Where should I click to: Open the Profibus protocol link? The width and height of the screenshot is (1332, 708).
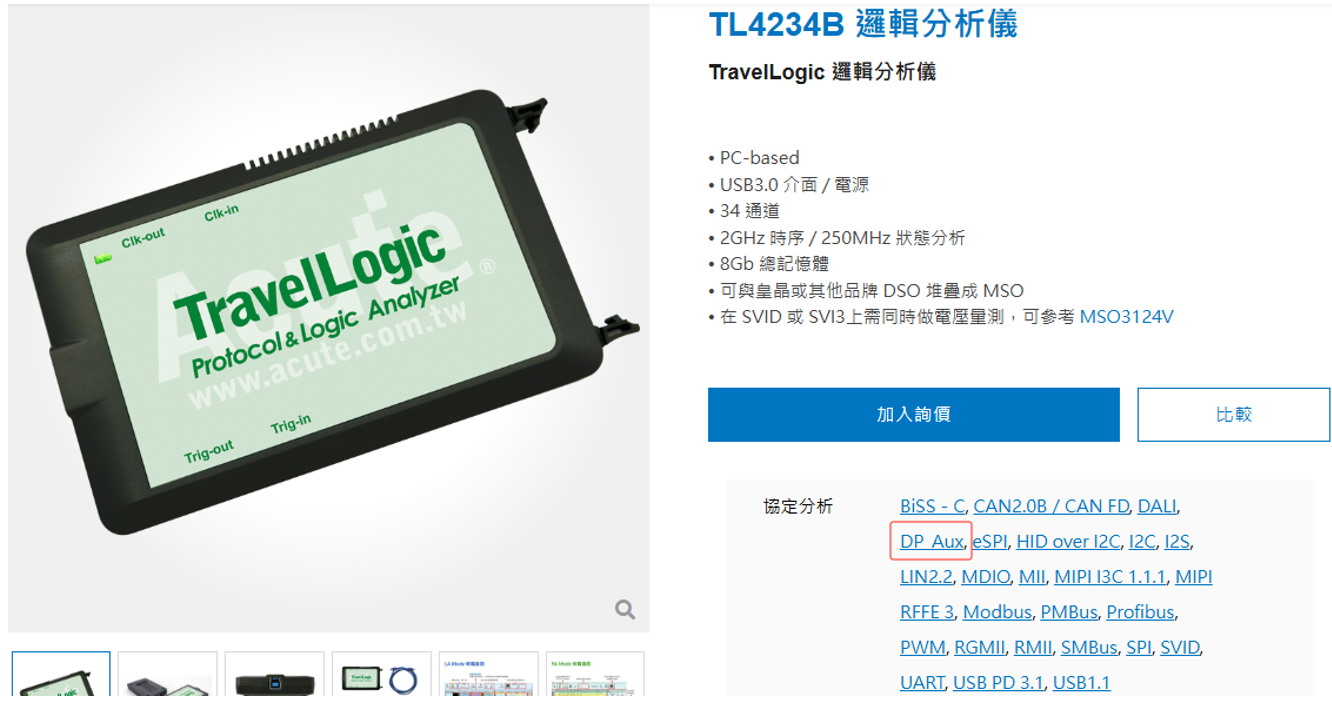1140,612
